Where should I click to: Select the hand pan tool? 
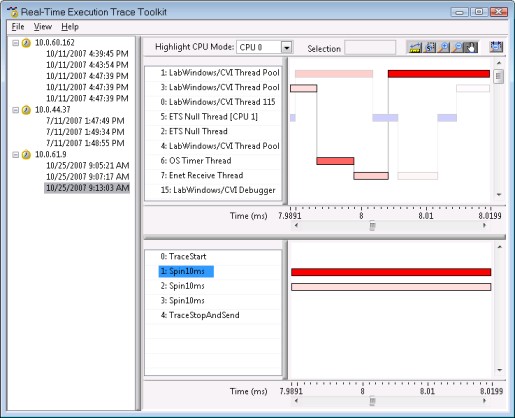tap(471, 47)
